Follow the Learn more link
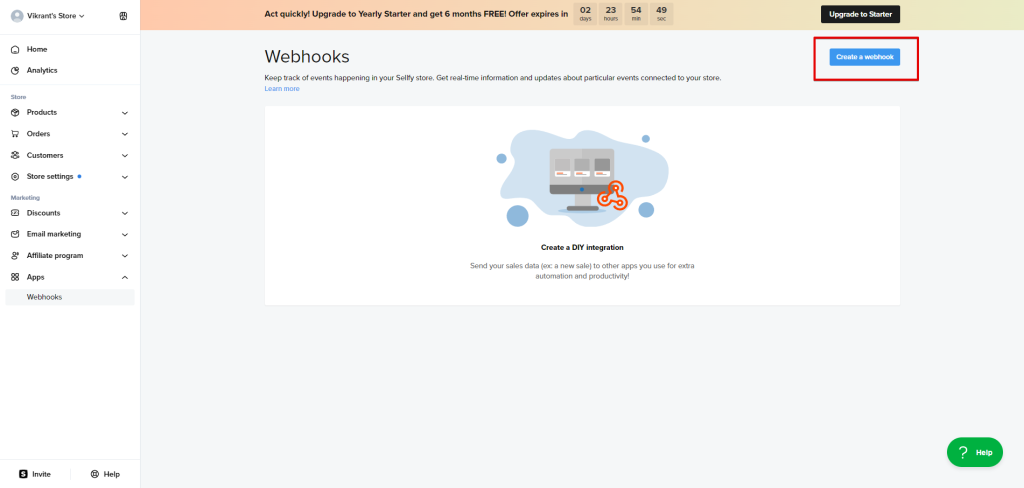 click(281, 89)
